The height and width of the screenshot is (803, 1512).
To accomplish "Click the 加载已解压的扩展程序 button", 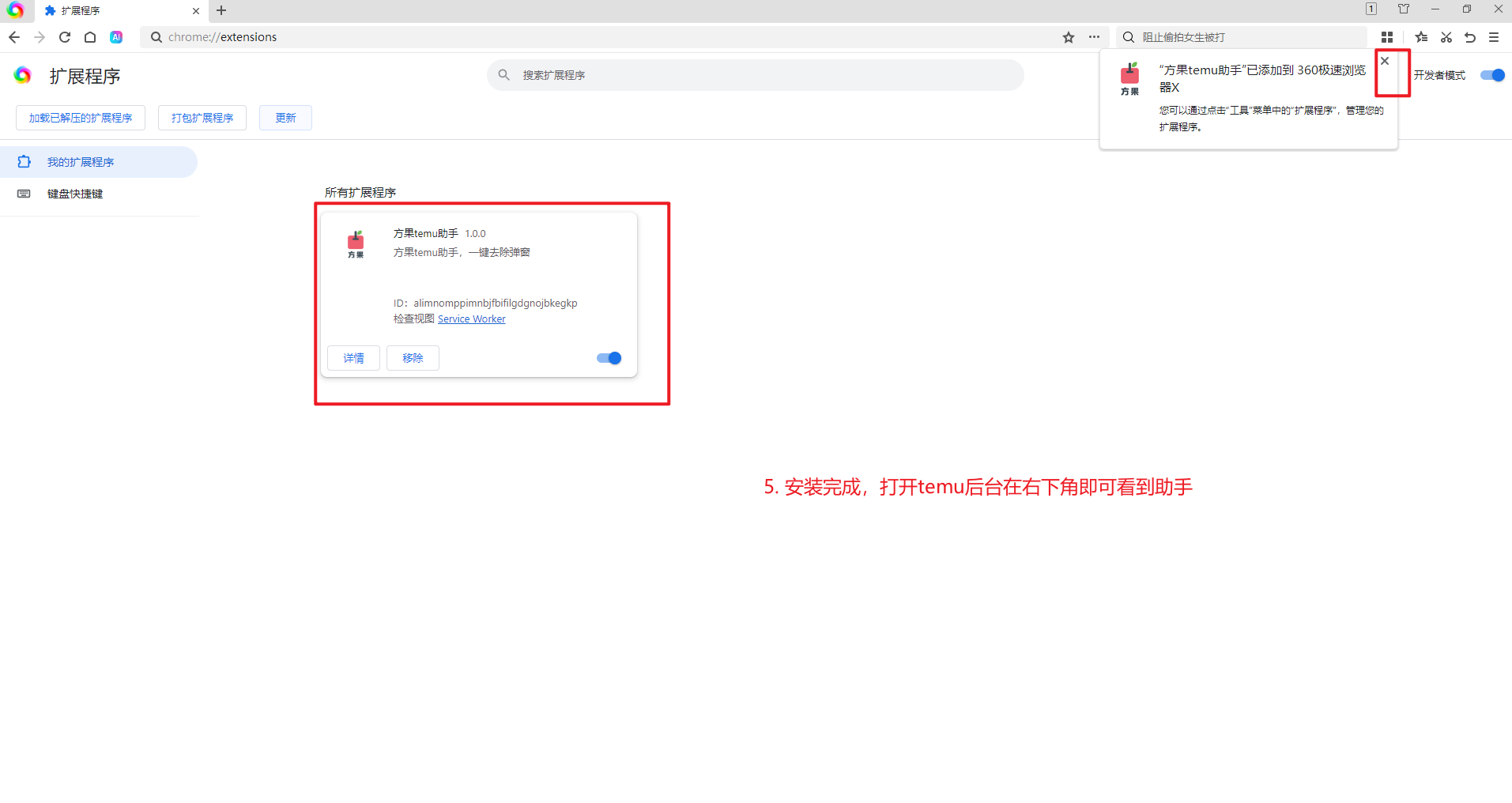I will 81,118.
